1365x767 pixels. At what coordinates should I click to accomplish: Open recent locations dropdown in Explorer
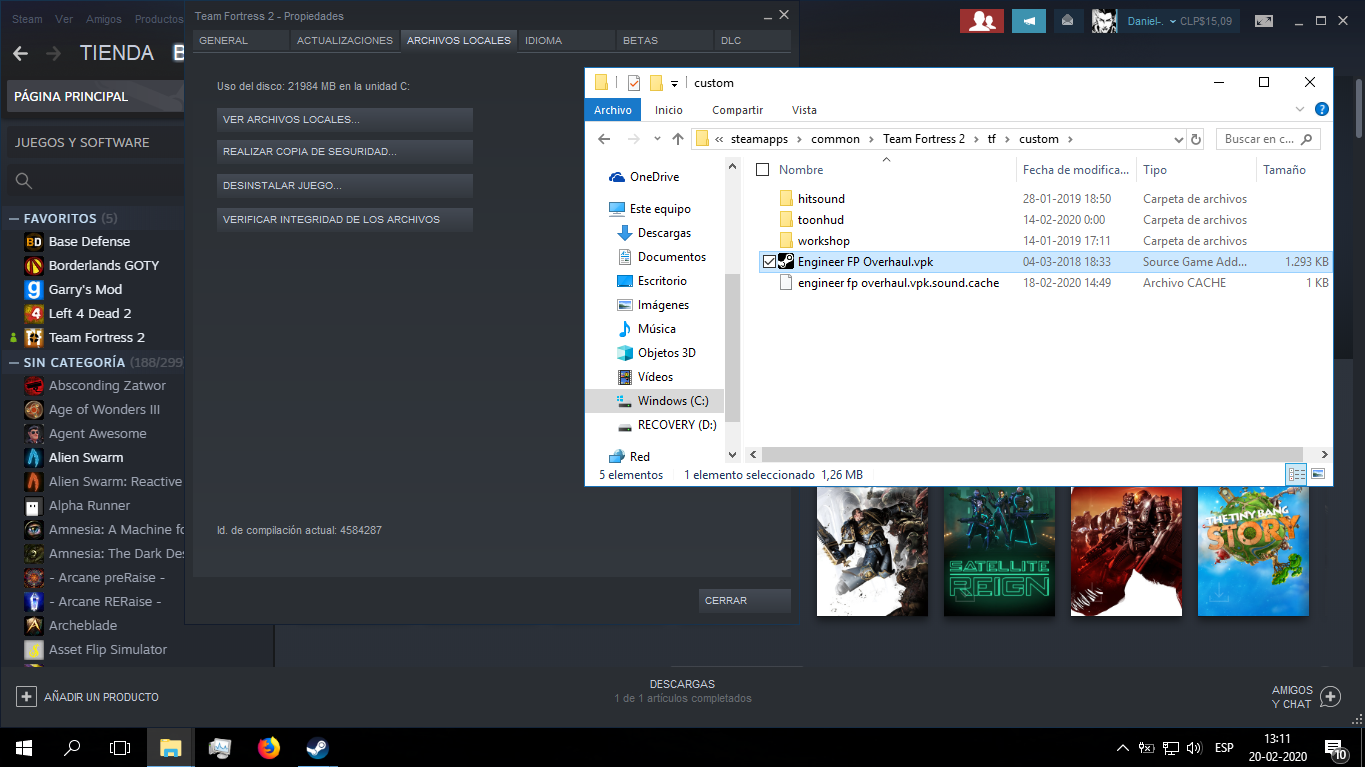click(x=657, y=139)
